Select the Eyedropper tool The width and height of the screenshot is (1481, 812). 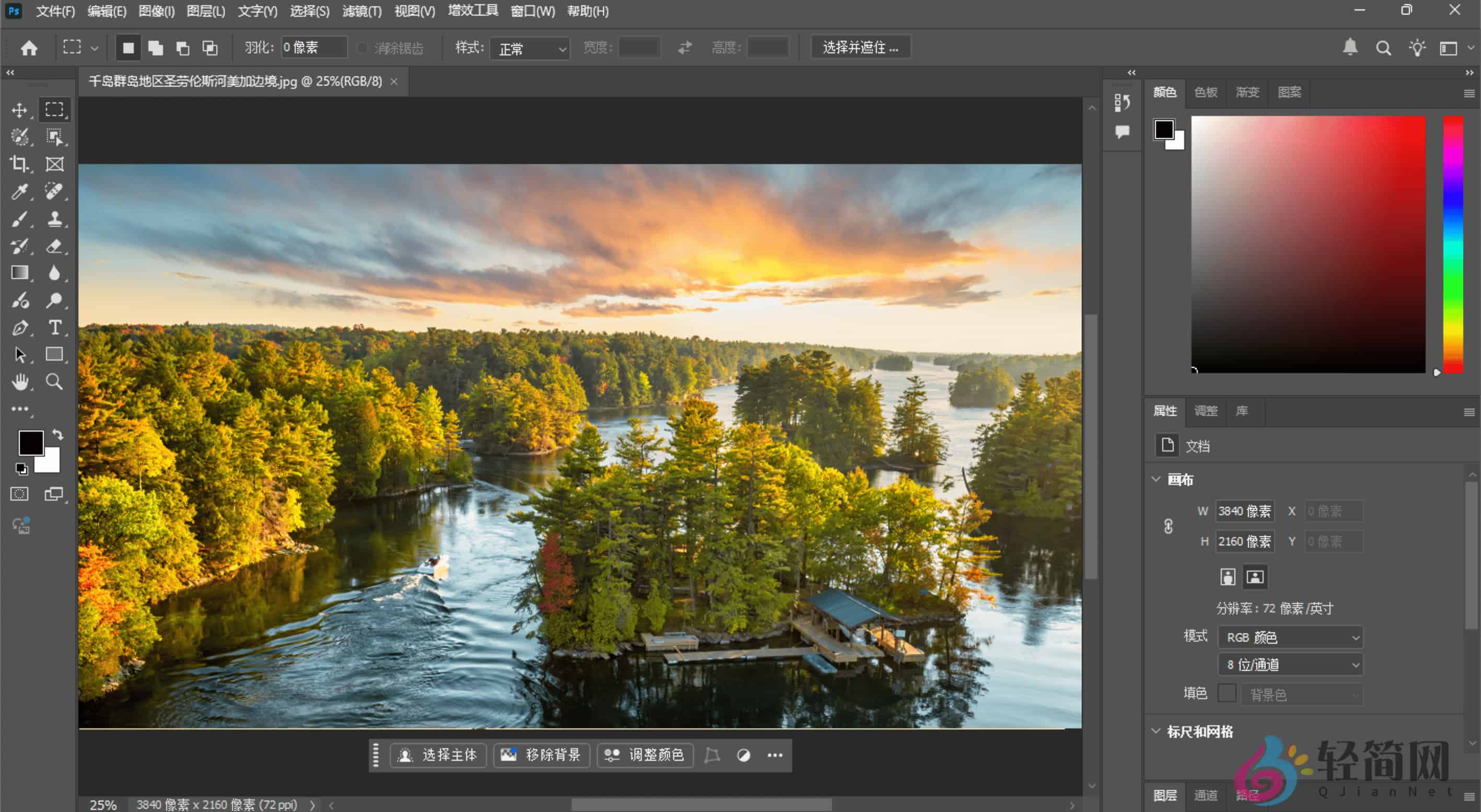[x=19, y=192]
